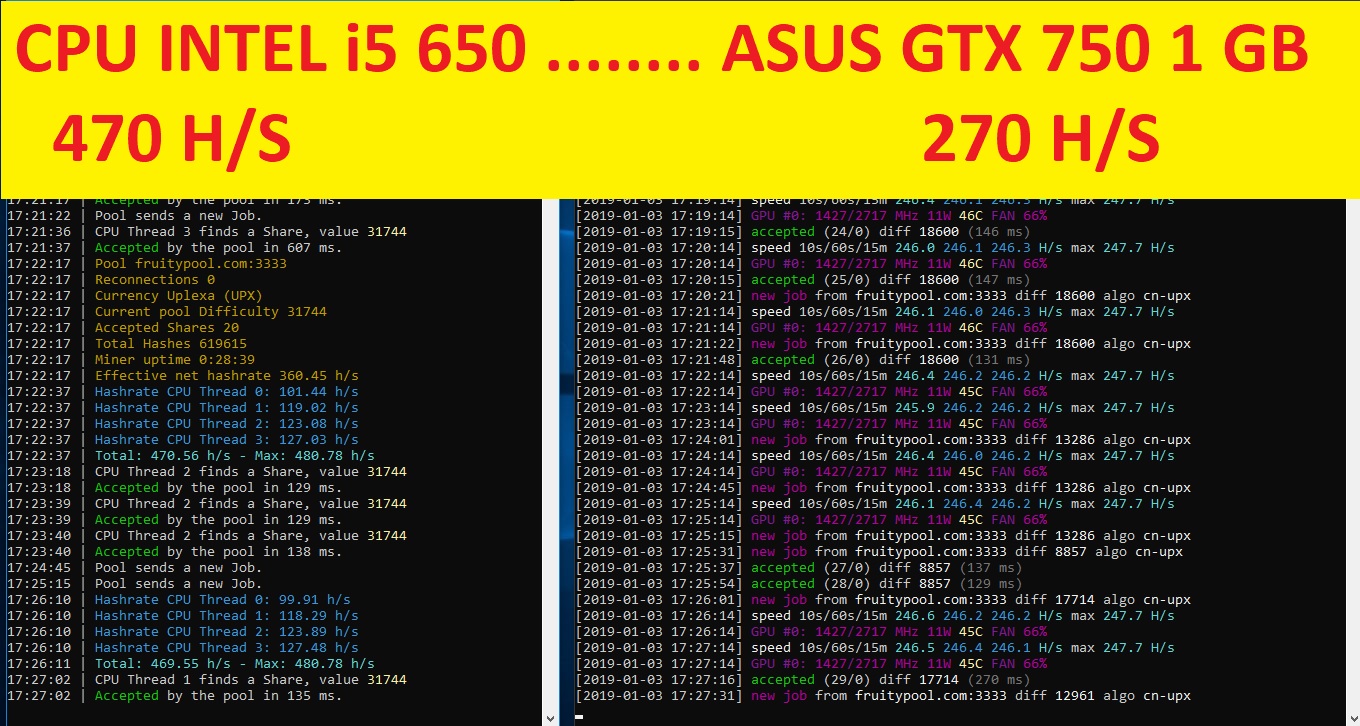
Task: Select the 17:27:14 'GPU #0' status line
Action: [811, 664]
